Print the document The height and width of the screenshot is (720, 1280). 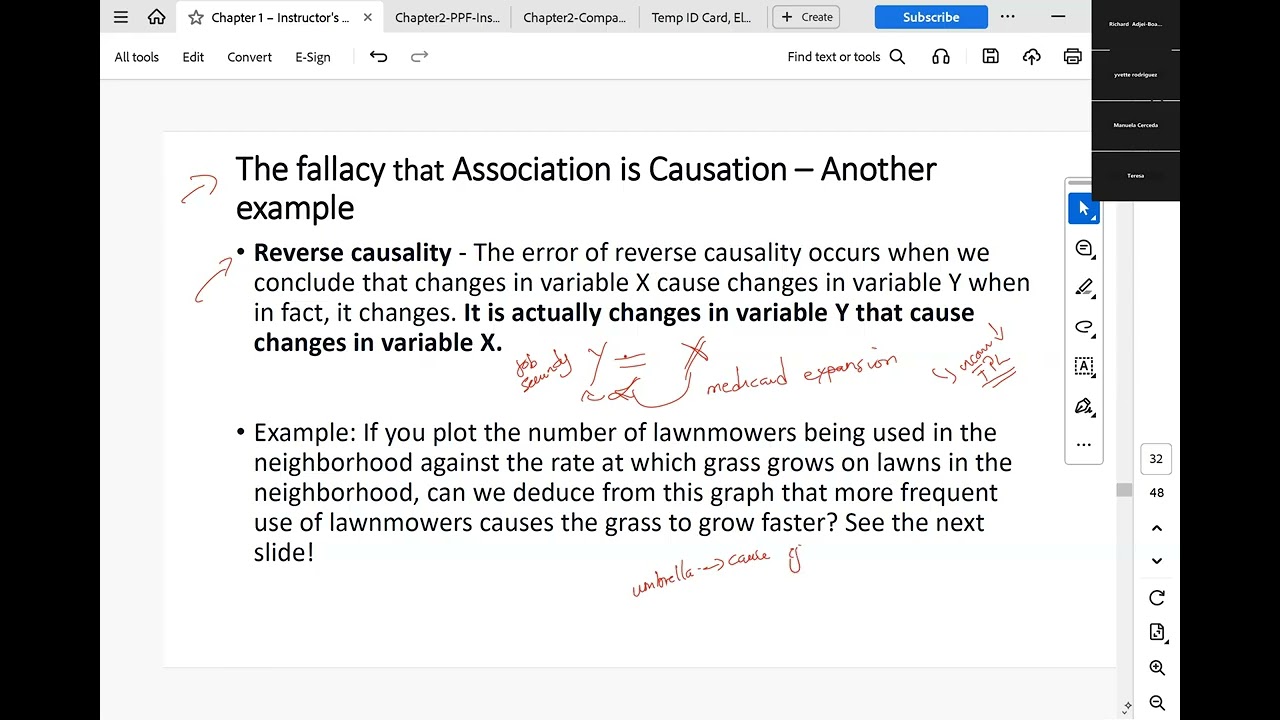tap(1073, 57)
